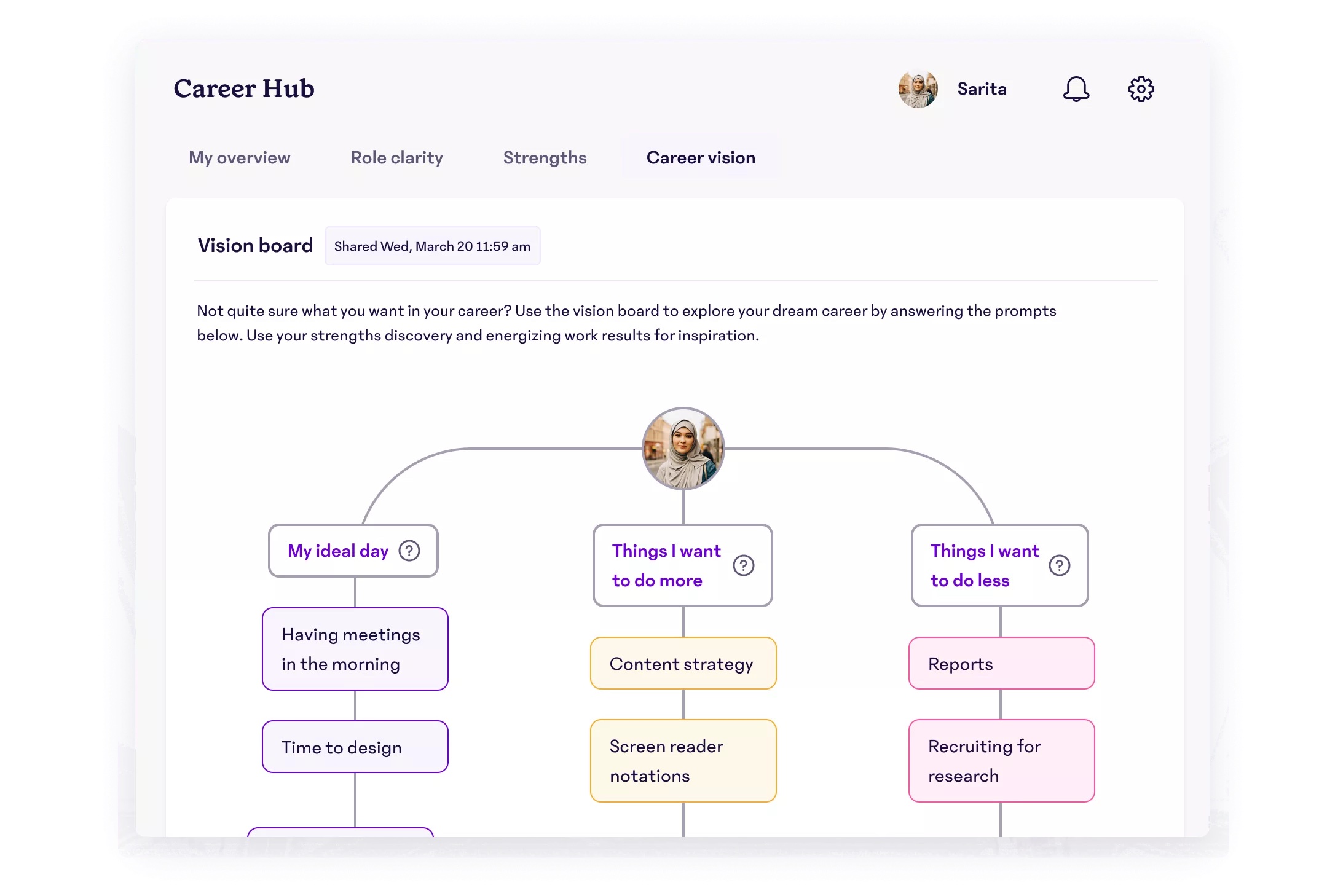Click the shared timestamp badge on Vision board
Viewport: 1319px width, 896px height.
[x=432, y=246]
